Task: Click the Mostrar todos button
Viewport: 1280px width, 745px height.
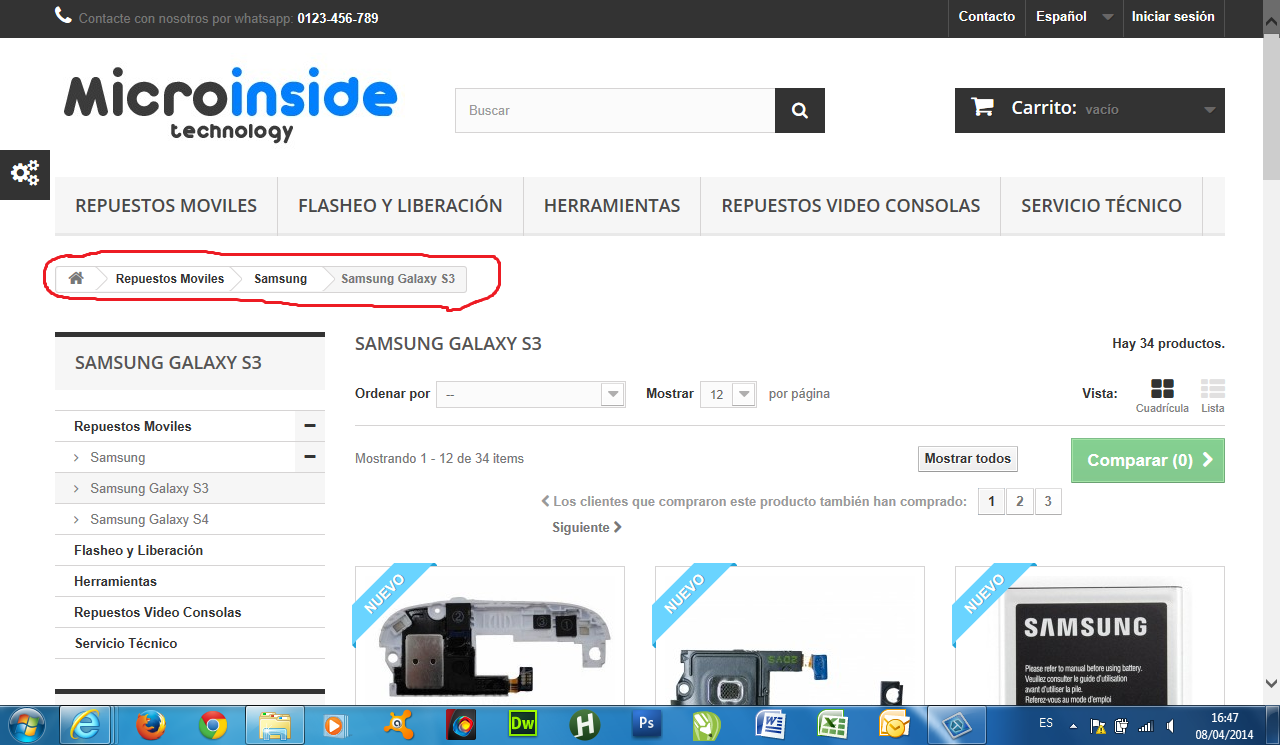Action: tap(968, 459)
